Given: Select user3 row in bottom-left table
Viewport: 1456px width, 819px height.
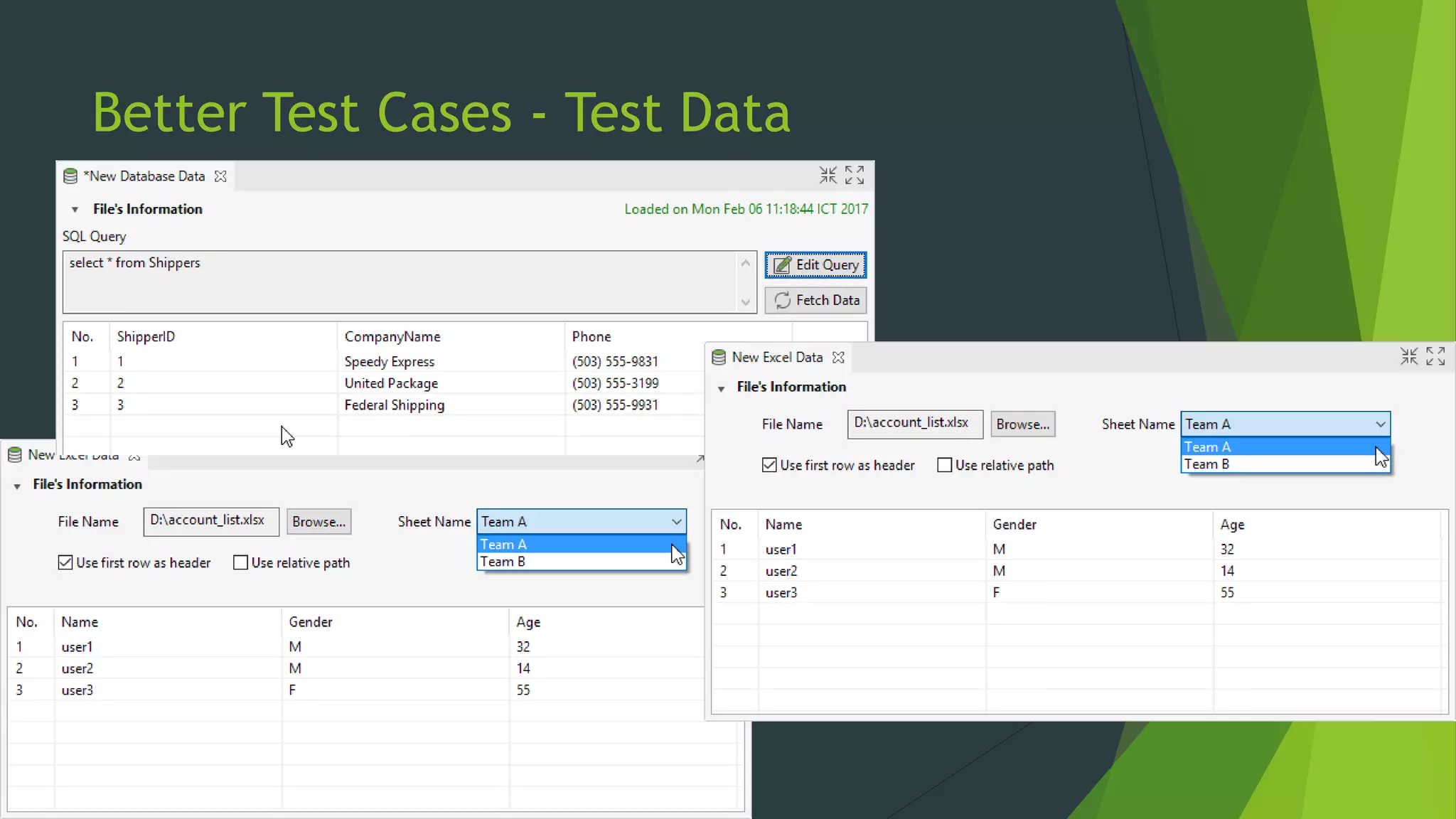Looking at the screenshot, I should (x=355, y=690).
